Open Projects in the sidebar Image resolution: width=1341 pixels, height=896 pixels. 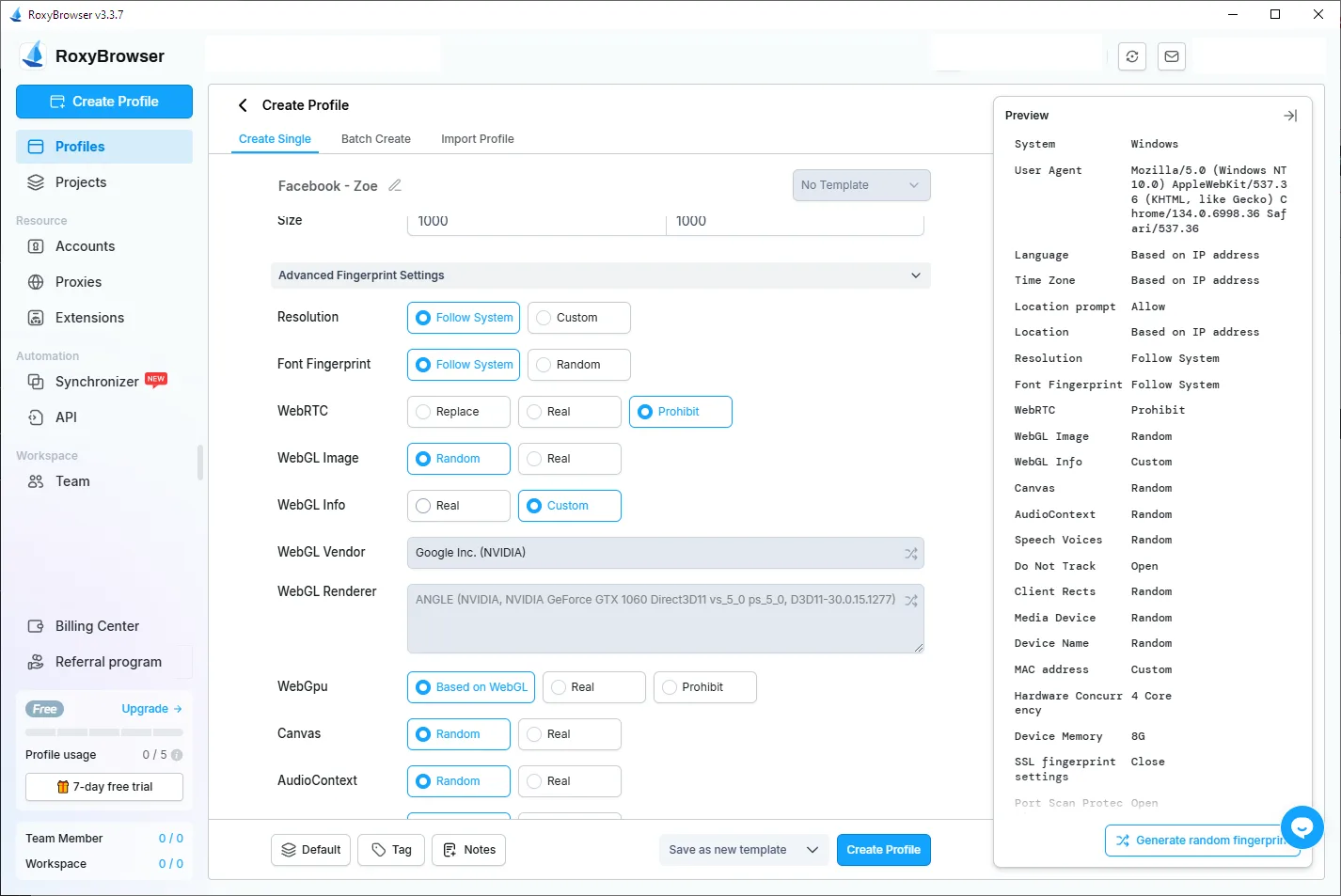tap(104, 182)
